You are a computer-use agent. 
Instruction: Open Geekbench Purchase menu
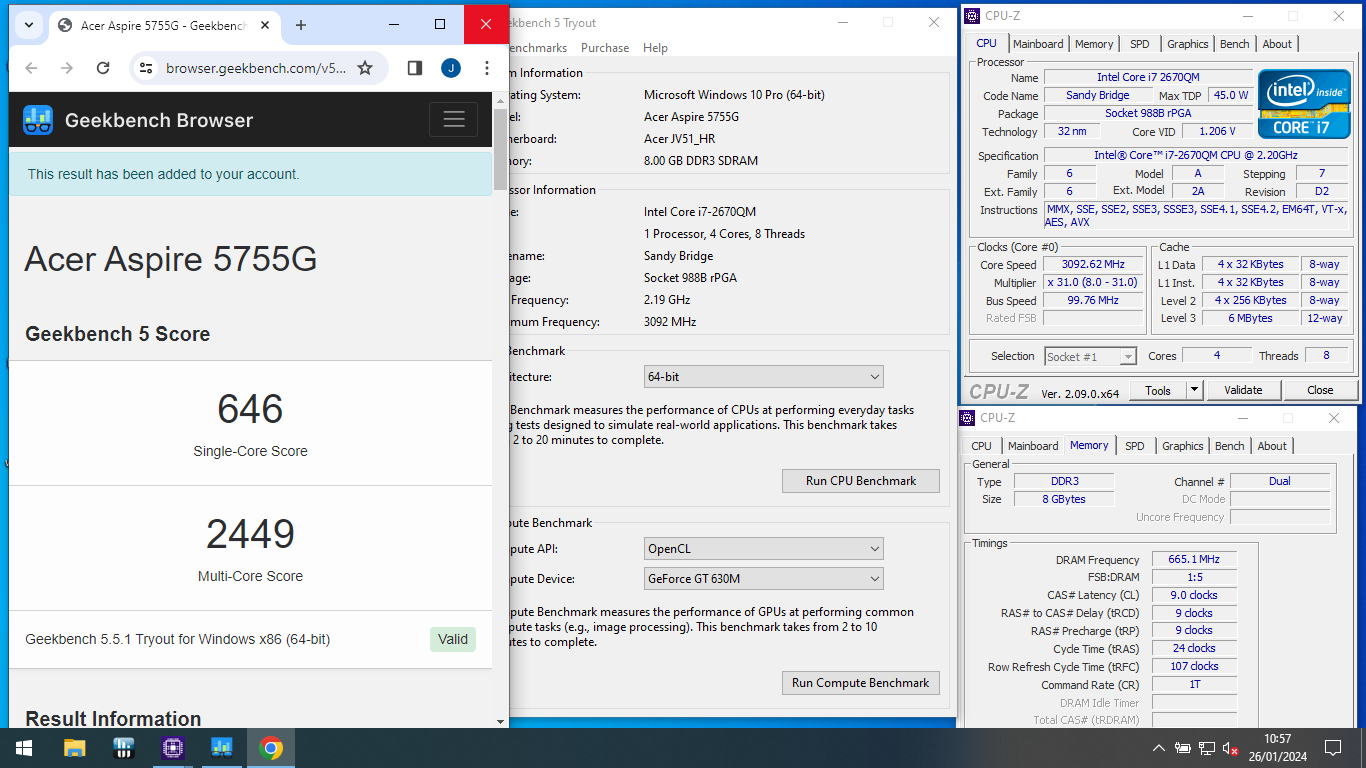click(605, 48)
